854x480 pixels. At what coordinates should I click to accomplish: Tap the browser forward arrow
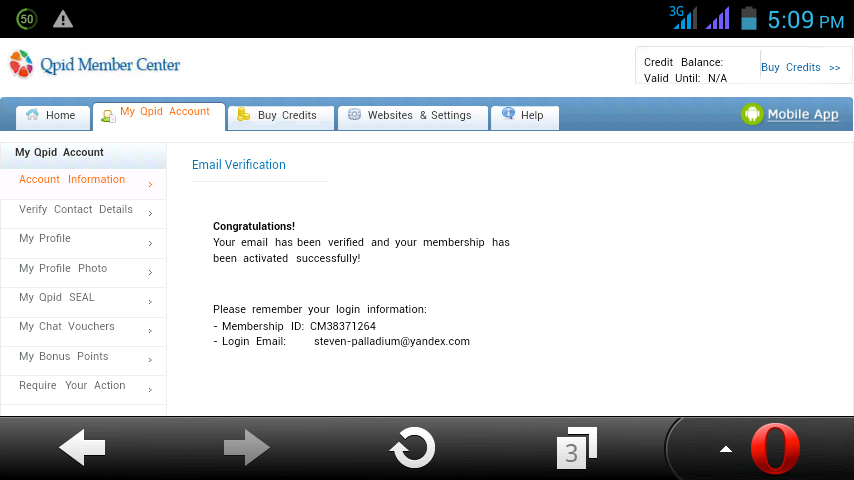247,448
